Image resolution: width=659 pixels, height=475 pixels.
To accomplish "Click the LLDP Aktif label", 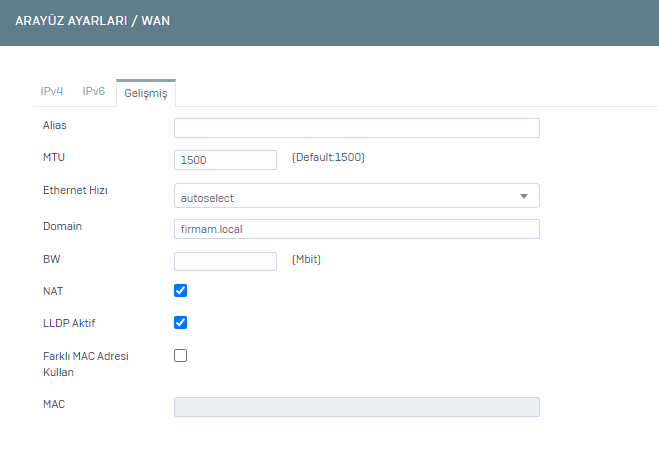I will pyautogui.click(x=69, y=323).
